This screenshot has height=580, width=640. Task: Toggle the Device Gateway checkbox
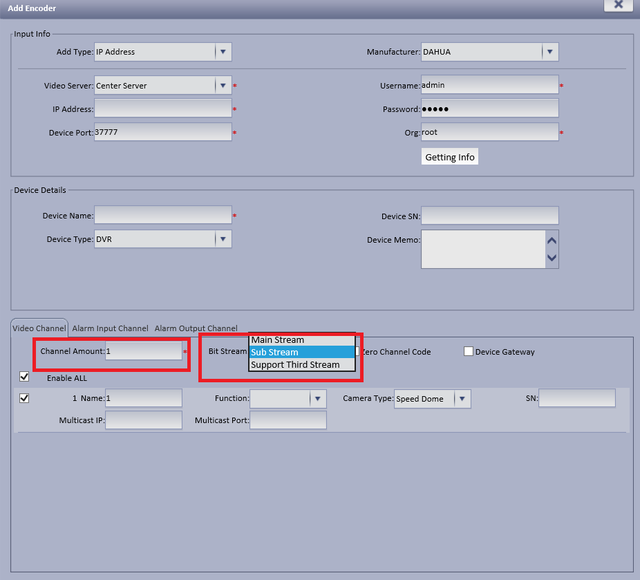469,351
